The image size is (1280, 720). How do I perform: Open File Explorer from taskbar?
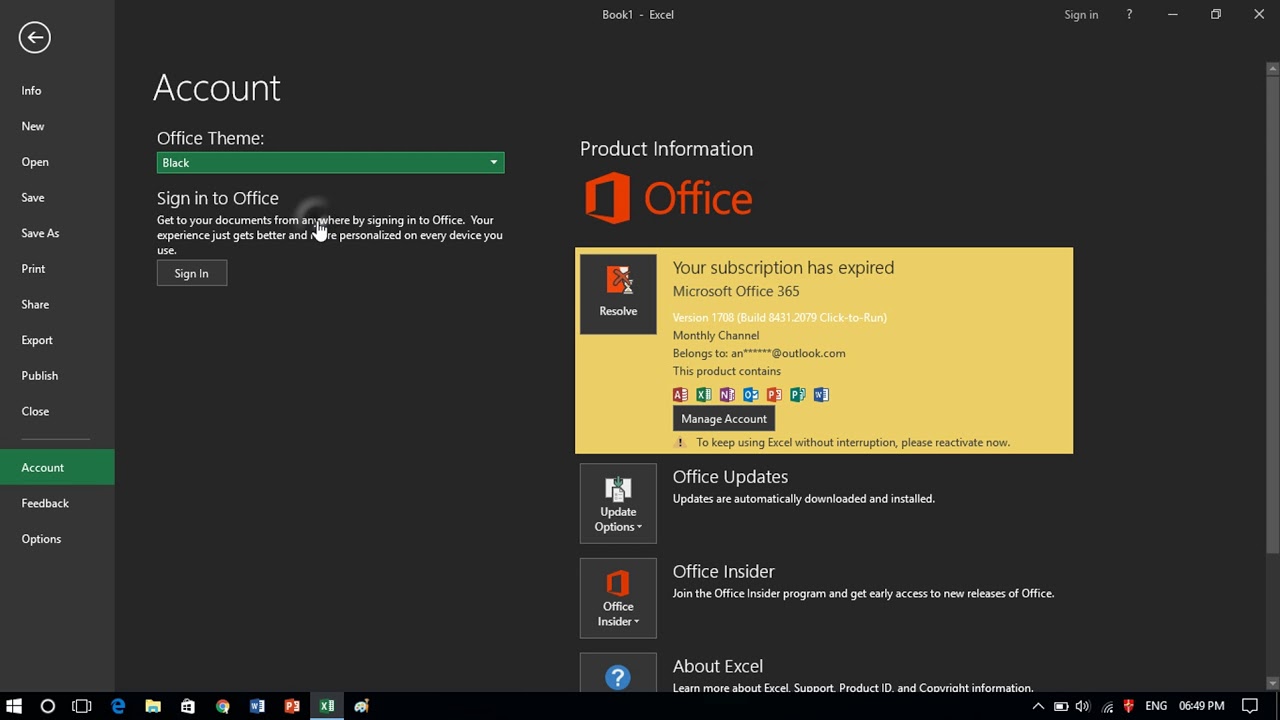tap(153, 707)
